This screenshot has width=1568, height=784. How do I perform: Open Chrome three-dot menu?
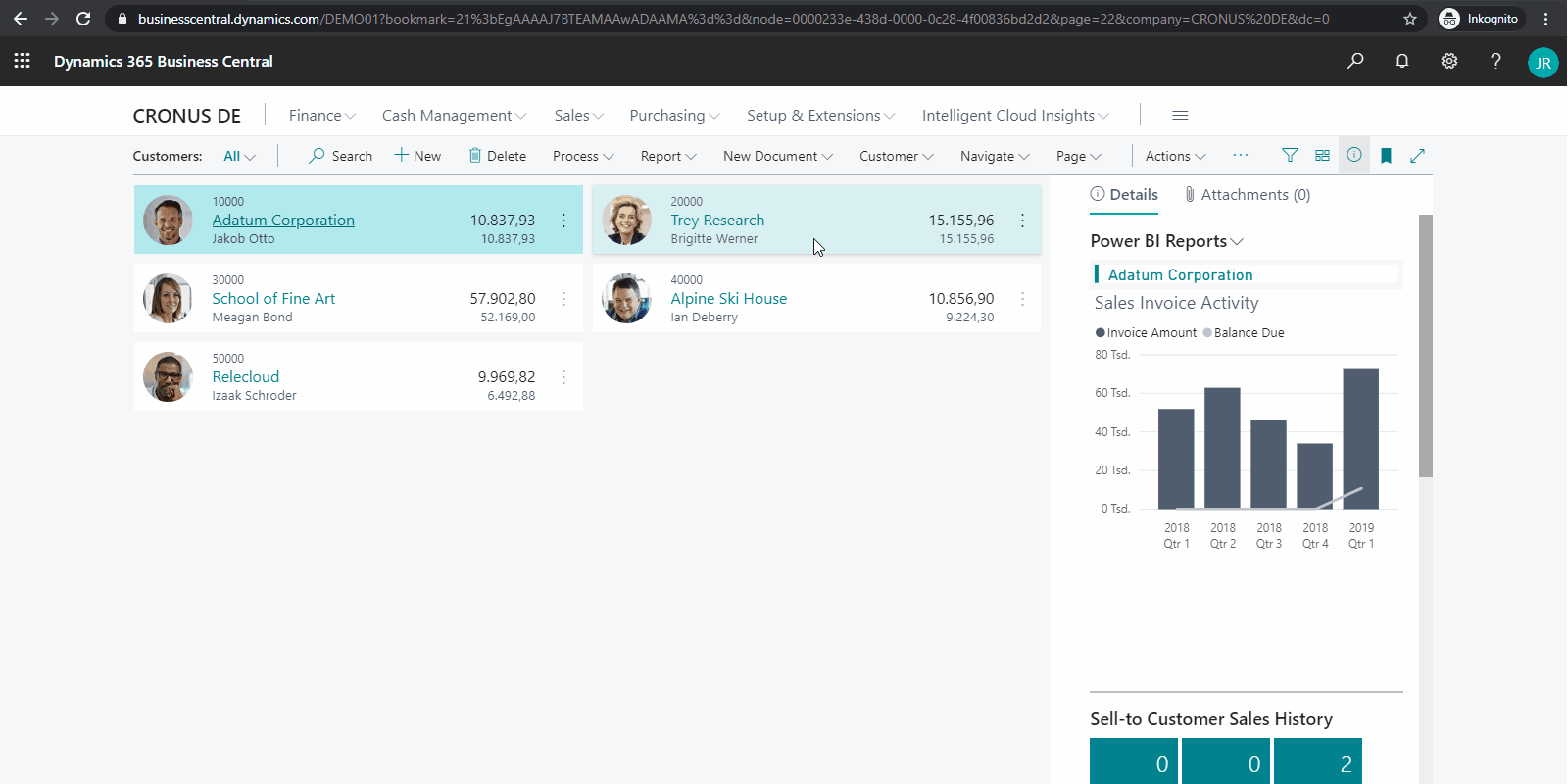point(1545,19)
